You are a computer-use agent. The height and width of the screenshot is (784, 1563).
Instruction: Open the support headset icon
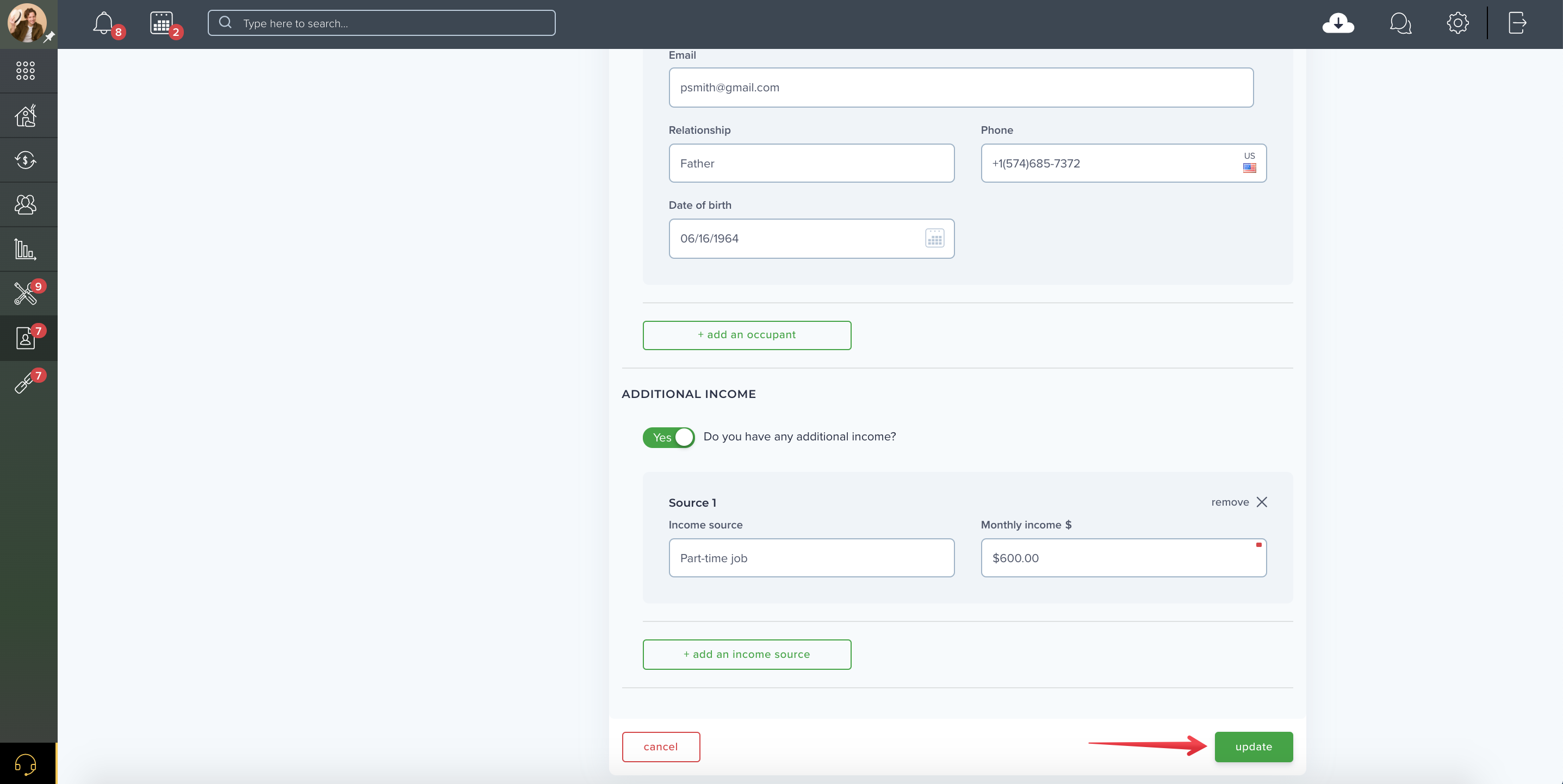tap(26, 764)
